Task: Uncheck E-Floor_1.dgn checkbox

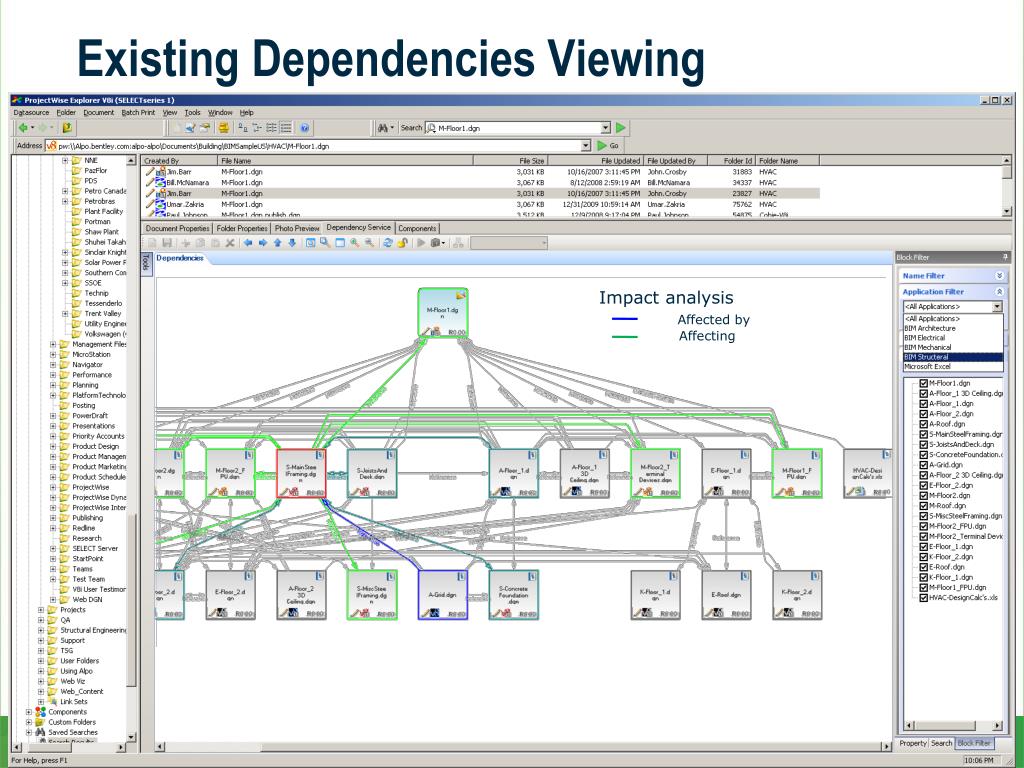Action: (923, 547)
